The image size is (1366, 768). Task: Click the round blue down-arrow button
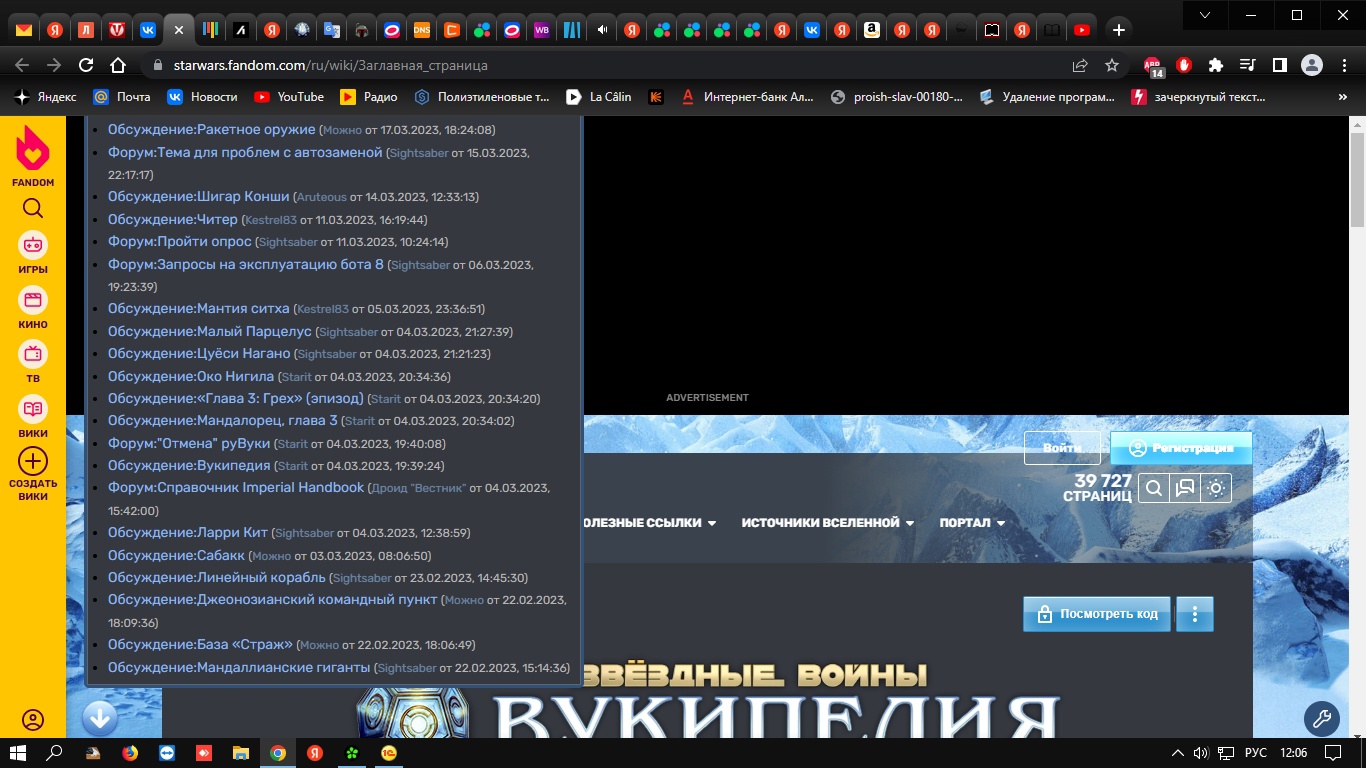point(100,718)
